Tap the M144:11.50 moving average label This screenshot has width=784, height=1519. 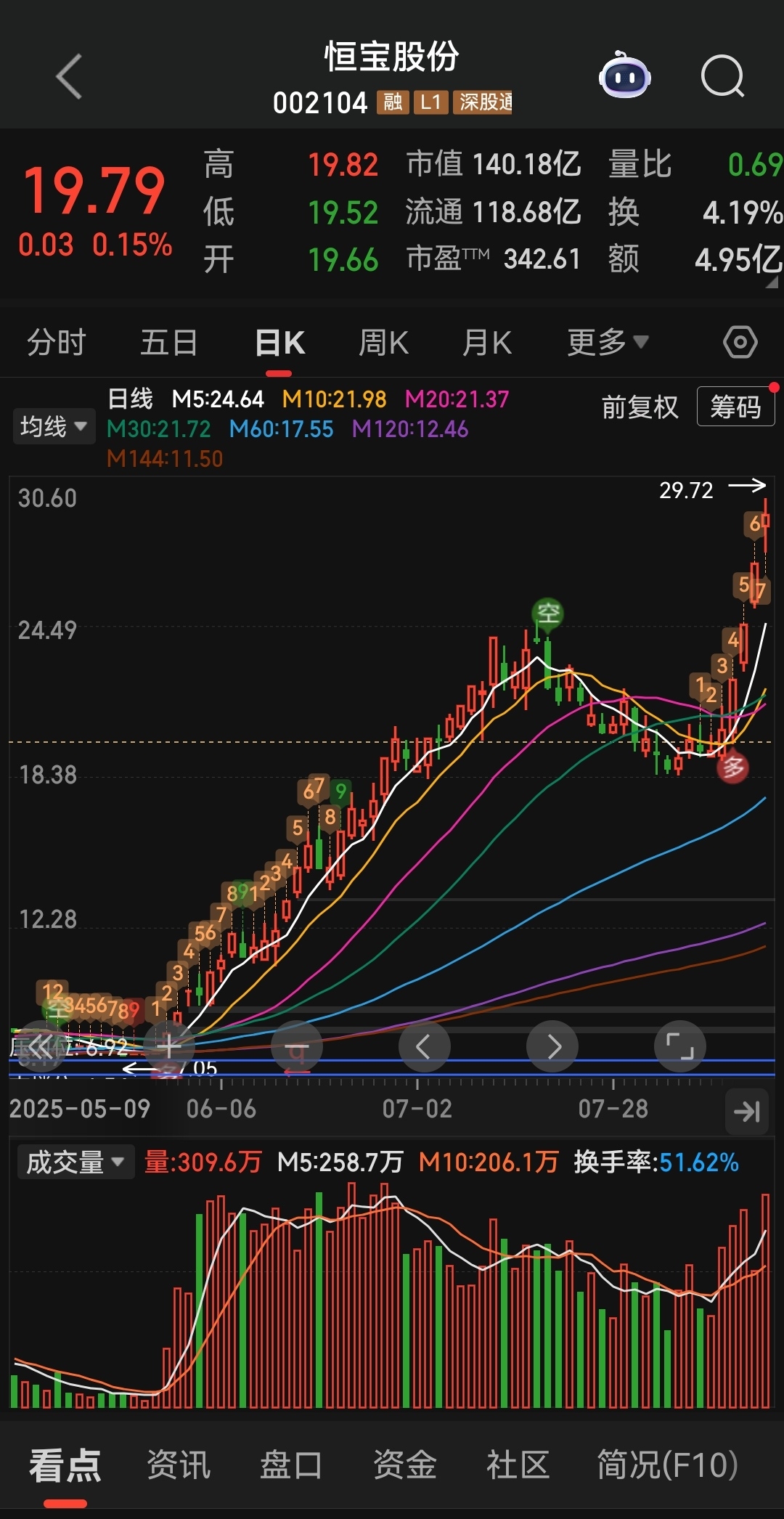[165, 459]
